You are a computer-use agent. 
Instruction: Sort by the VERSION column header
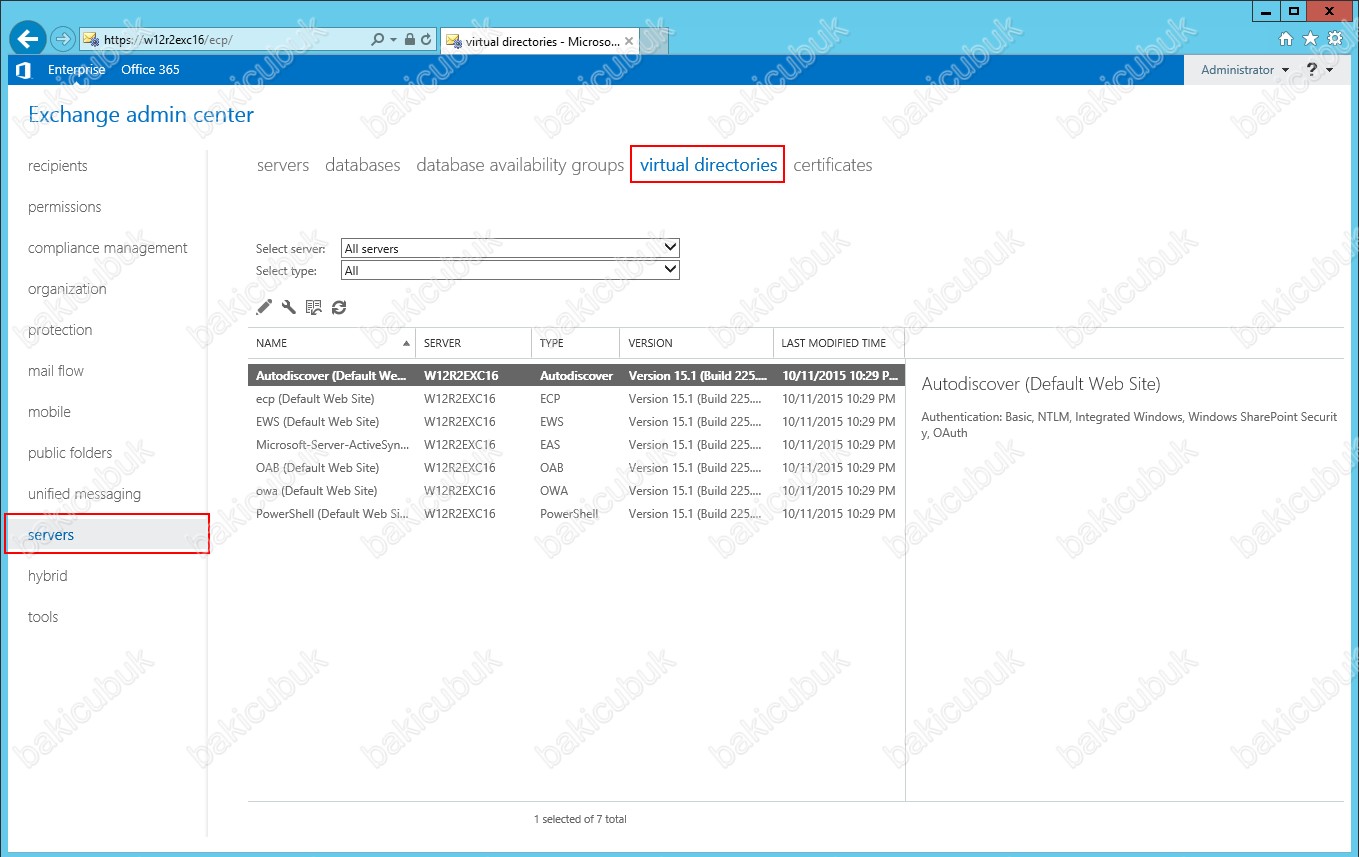696,343
